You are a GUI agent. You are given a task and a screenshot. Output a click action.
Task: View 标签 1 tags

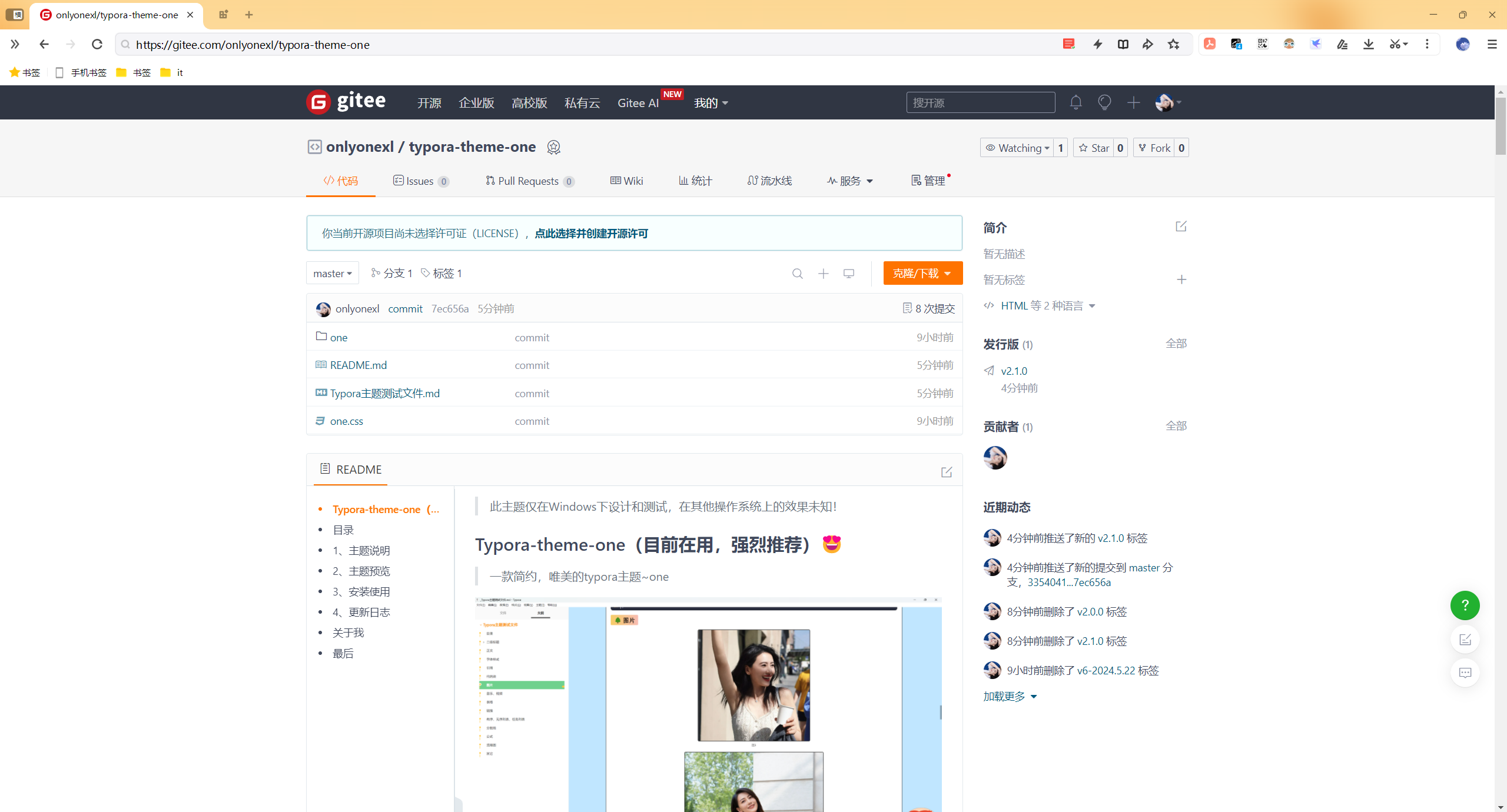tap(442, 274)
